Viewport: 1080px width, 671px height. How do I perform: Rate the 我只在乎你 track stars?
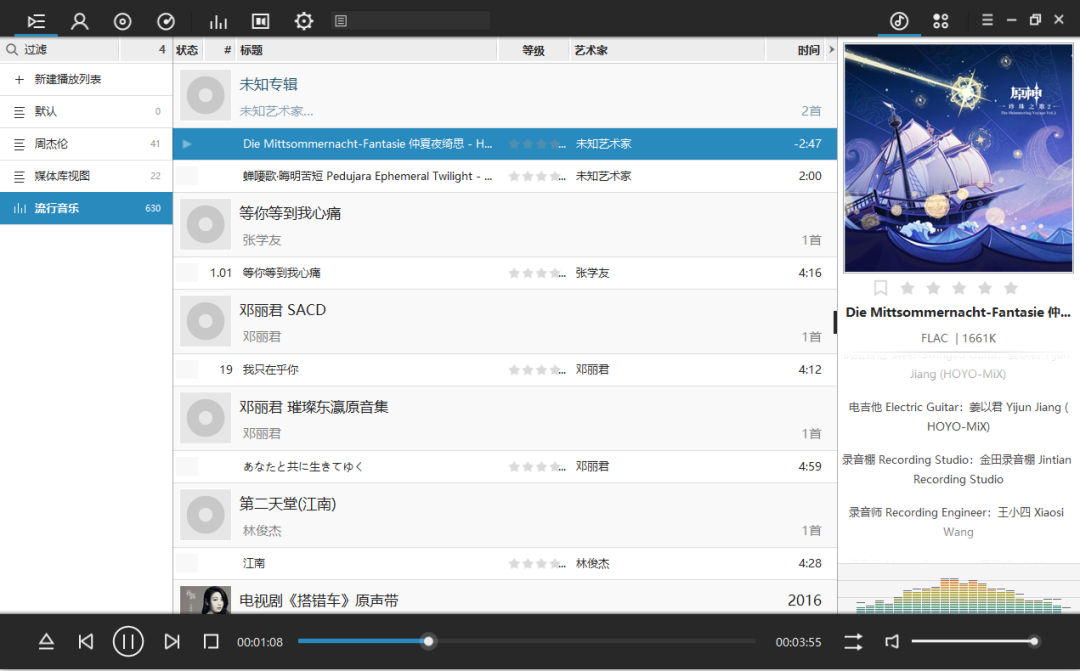537,370
